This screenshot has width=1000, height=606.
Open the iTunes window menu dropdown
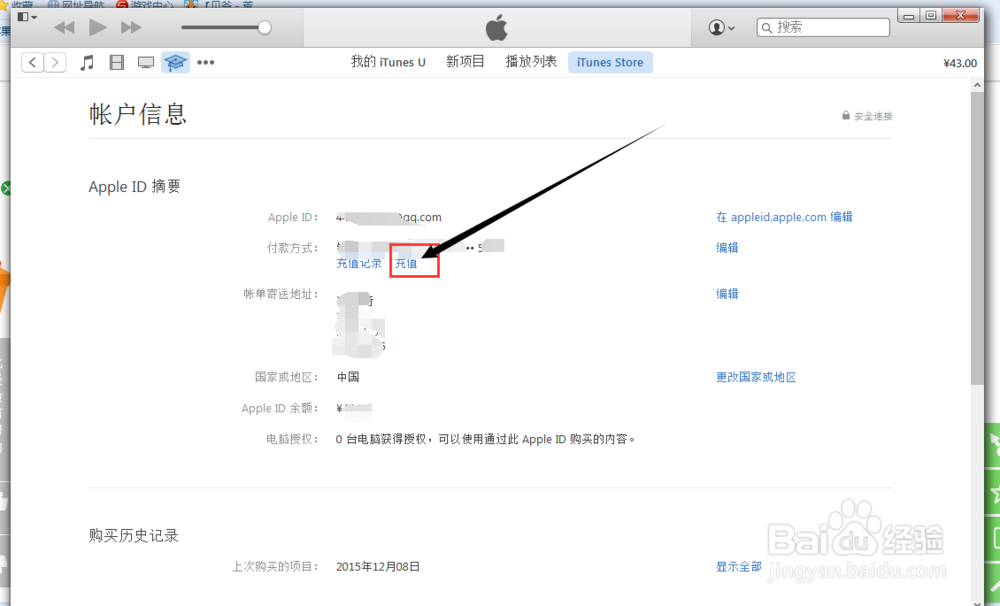pyautogui.click(x=27, y=17)
